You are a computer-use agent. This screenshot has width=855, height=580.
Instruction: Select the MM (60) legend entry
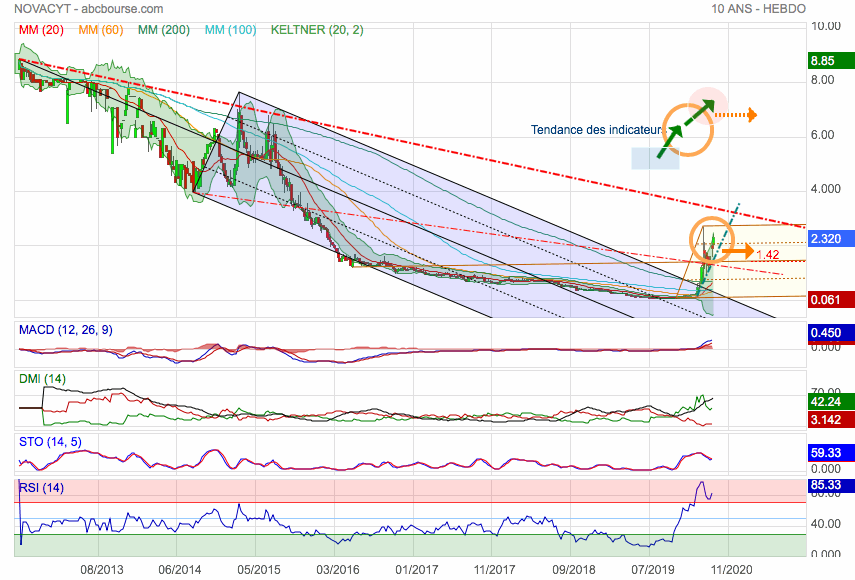tap(101, 30)
